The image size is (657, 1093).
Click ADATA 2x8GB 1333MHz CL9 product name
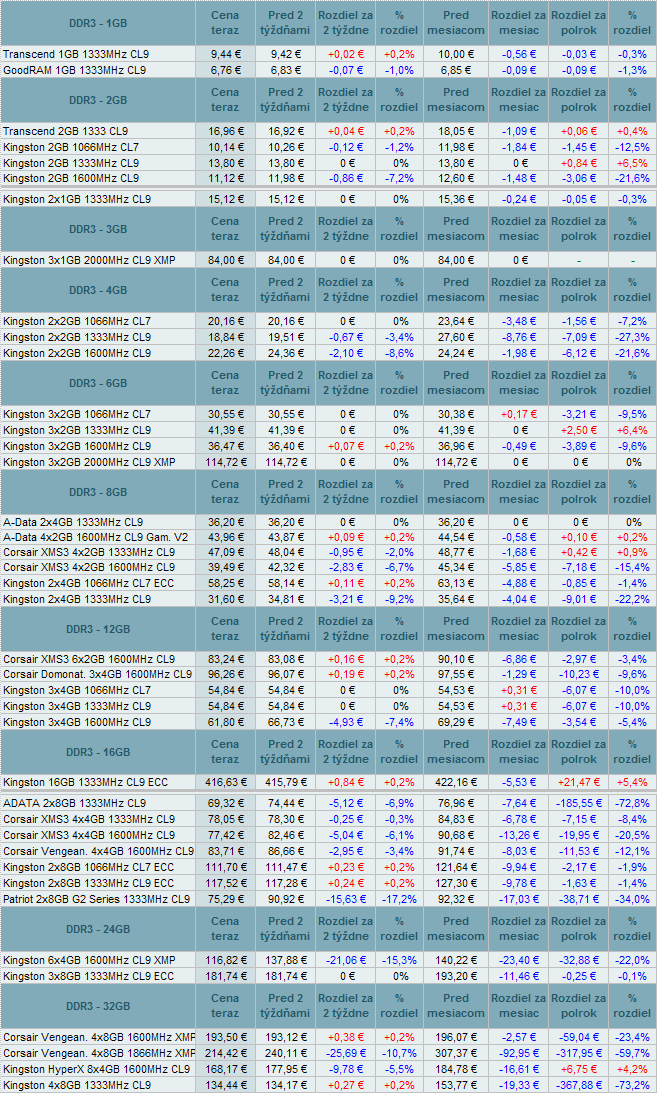click(74, 803)
